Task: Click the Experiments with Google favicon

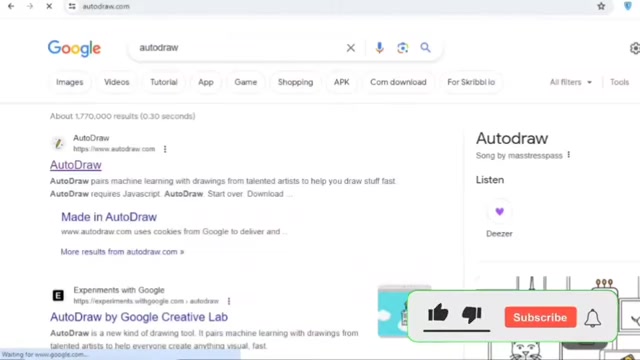Action: [58, 295]
